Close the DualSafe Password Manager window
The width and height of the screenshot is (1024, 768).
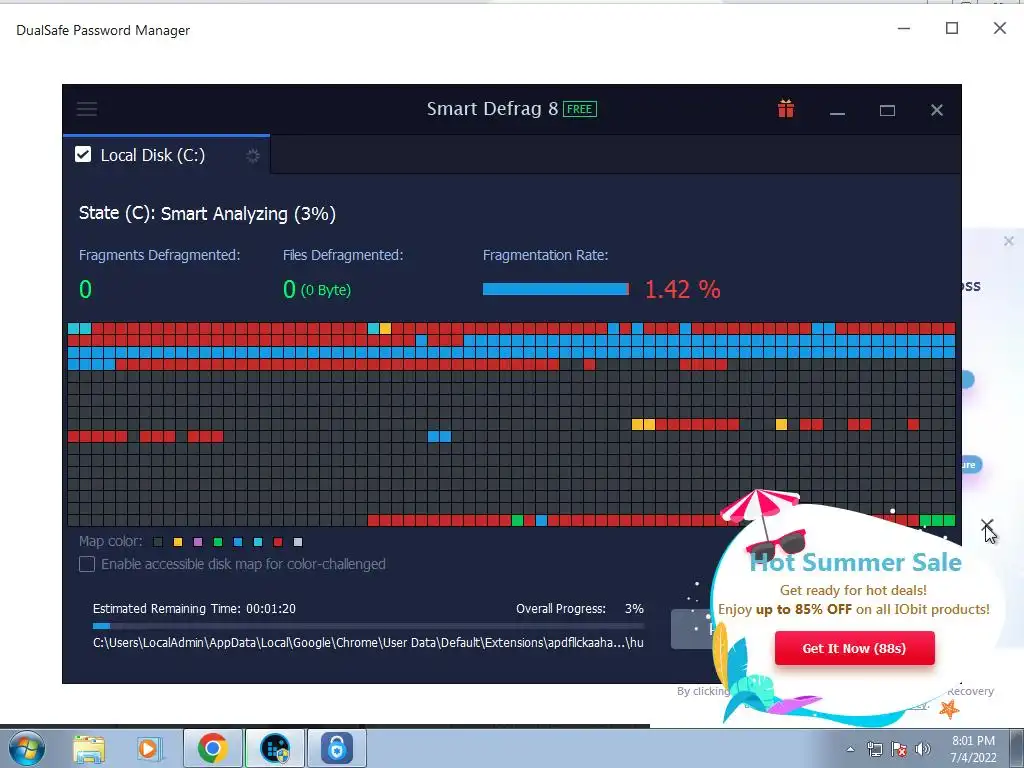(1000, 28)
